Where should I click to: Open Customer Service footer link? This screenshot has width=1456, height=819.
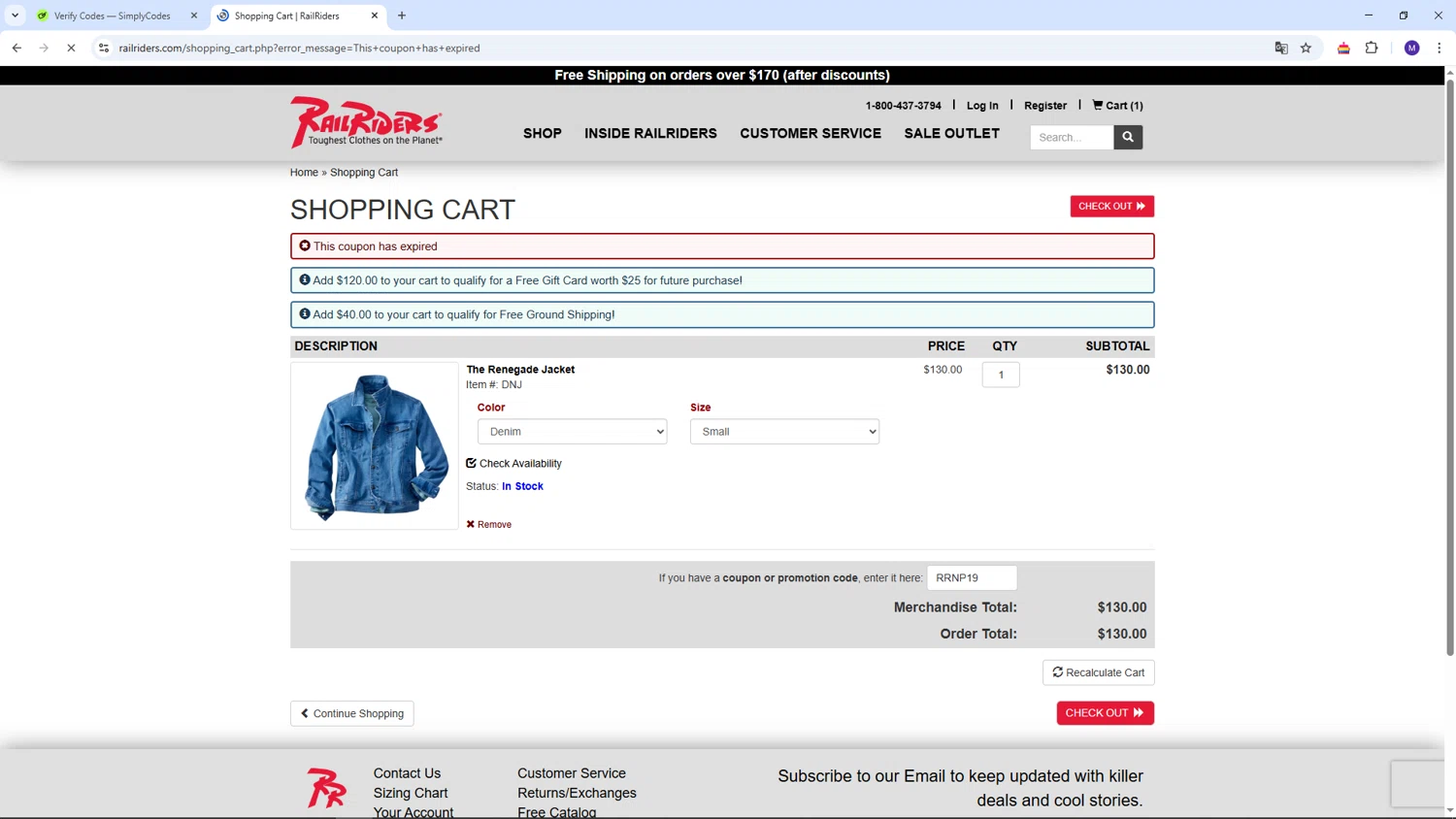pyautogui.click(x=572, y=773)
